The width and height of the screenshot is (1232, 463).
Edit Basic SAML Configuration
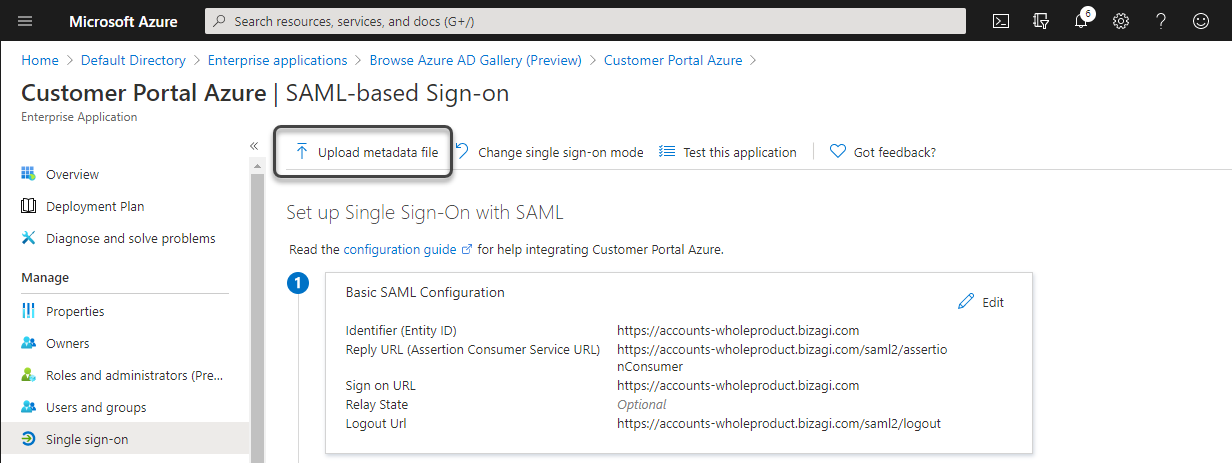(x=981, y=302)
